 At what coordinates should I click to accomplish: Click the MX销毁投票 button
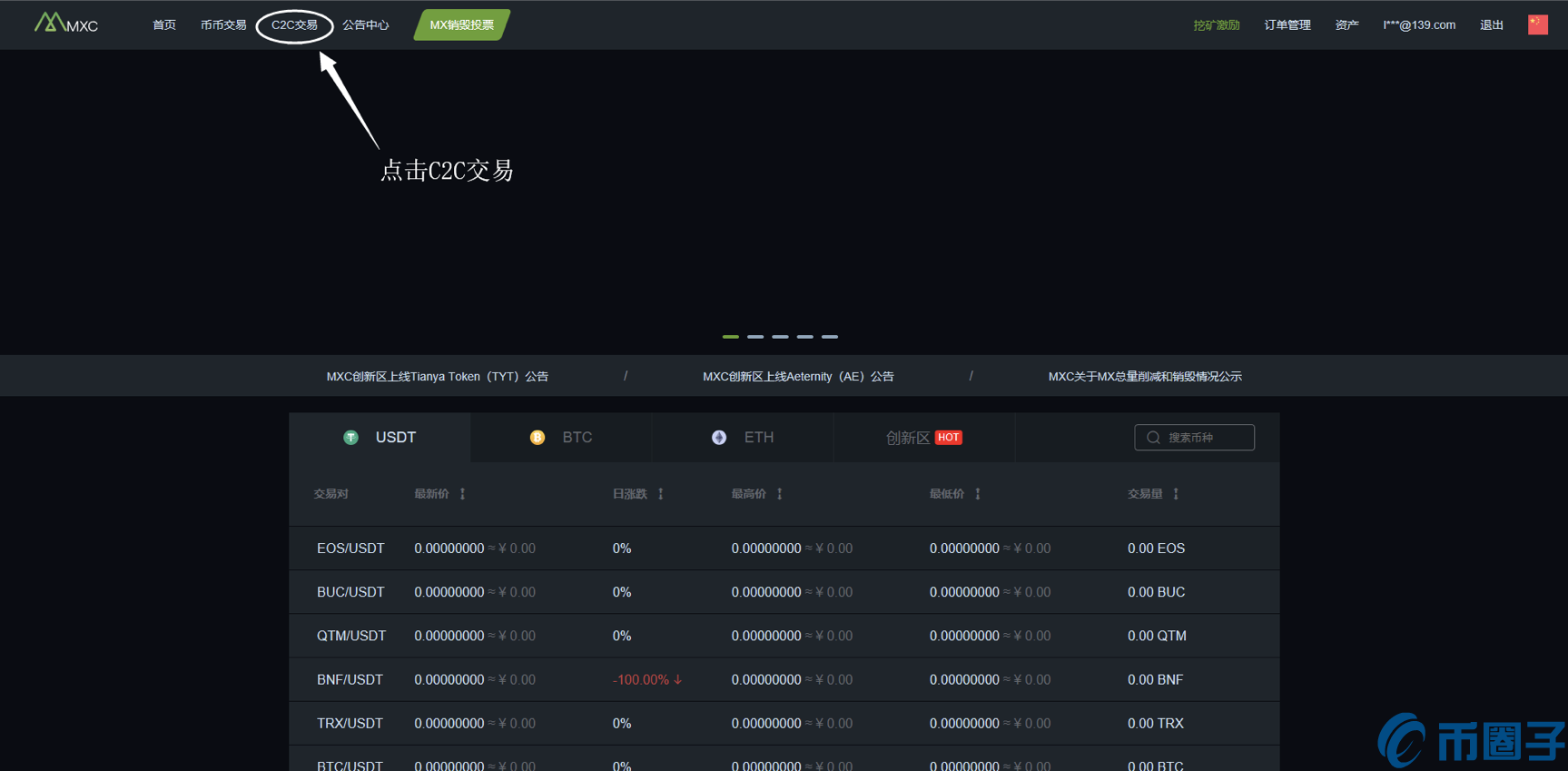click(461, 25)
